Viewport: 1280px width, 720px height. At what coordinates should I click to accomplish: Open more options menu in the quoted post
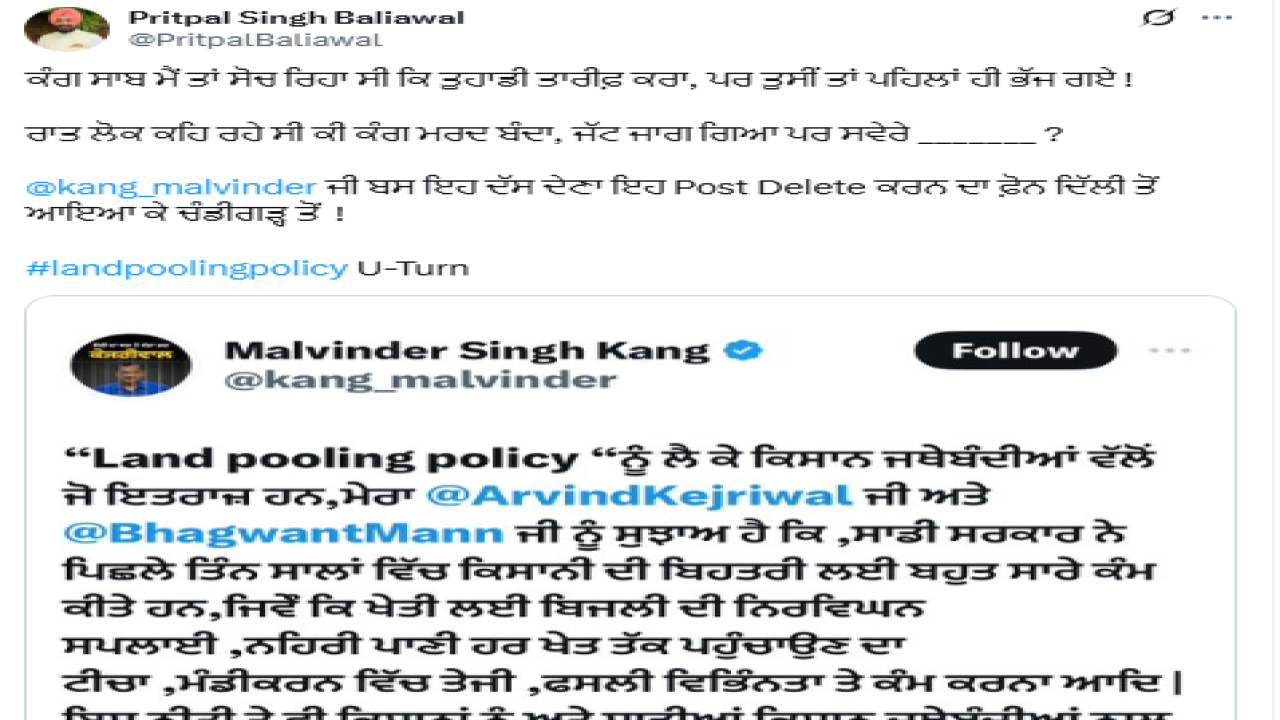click(1169, 351)
